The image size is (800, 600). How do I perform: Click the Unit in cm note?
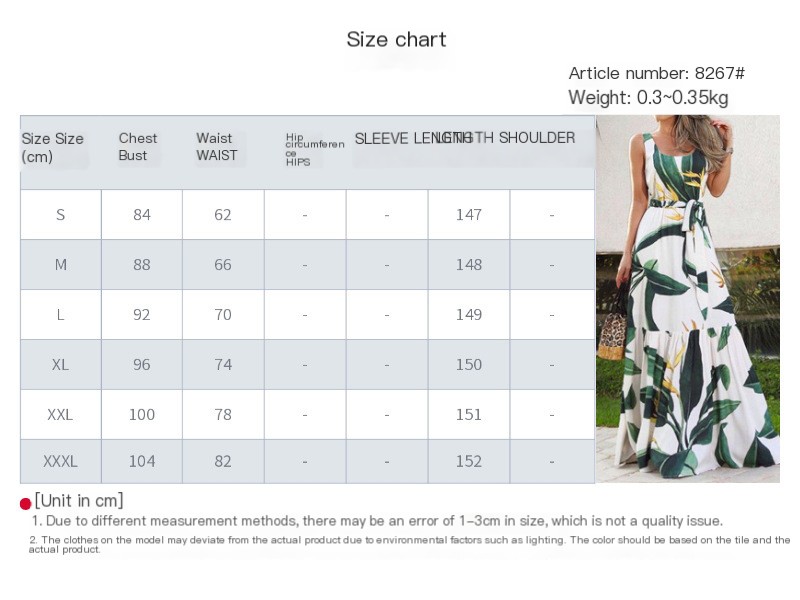click(x=79, y=501)
